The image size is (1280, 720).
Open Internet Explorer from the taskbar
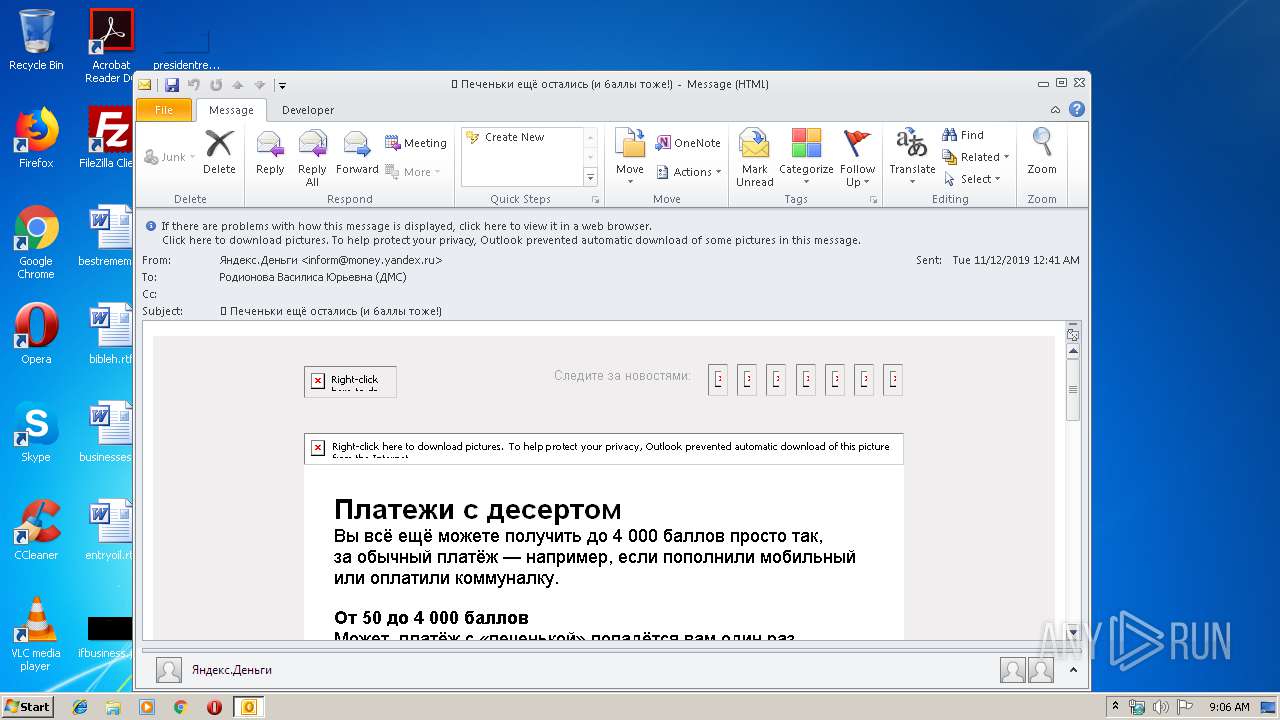(x=80, y=707)
